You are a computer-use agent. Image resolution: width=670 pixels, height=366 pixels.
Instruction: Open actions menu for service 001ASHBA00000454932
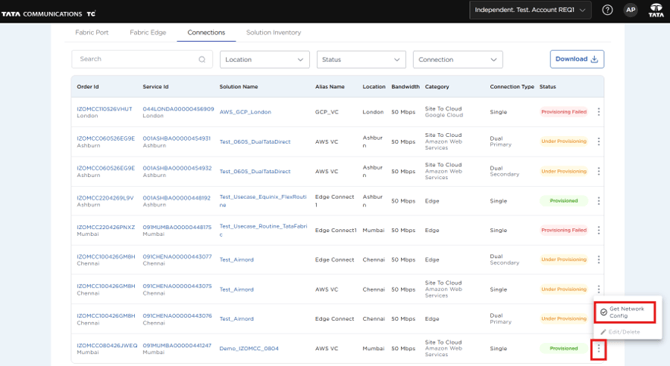point(599,171)
